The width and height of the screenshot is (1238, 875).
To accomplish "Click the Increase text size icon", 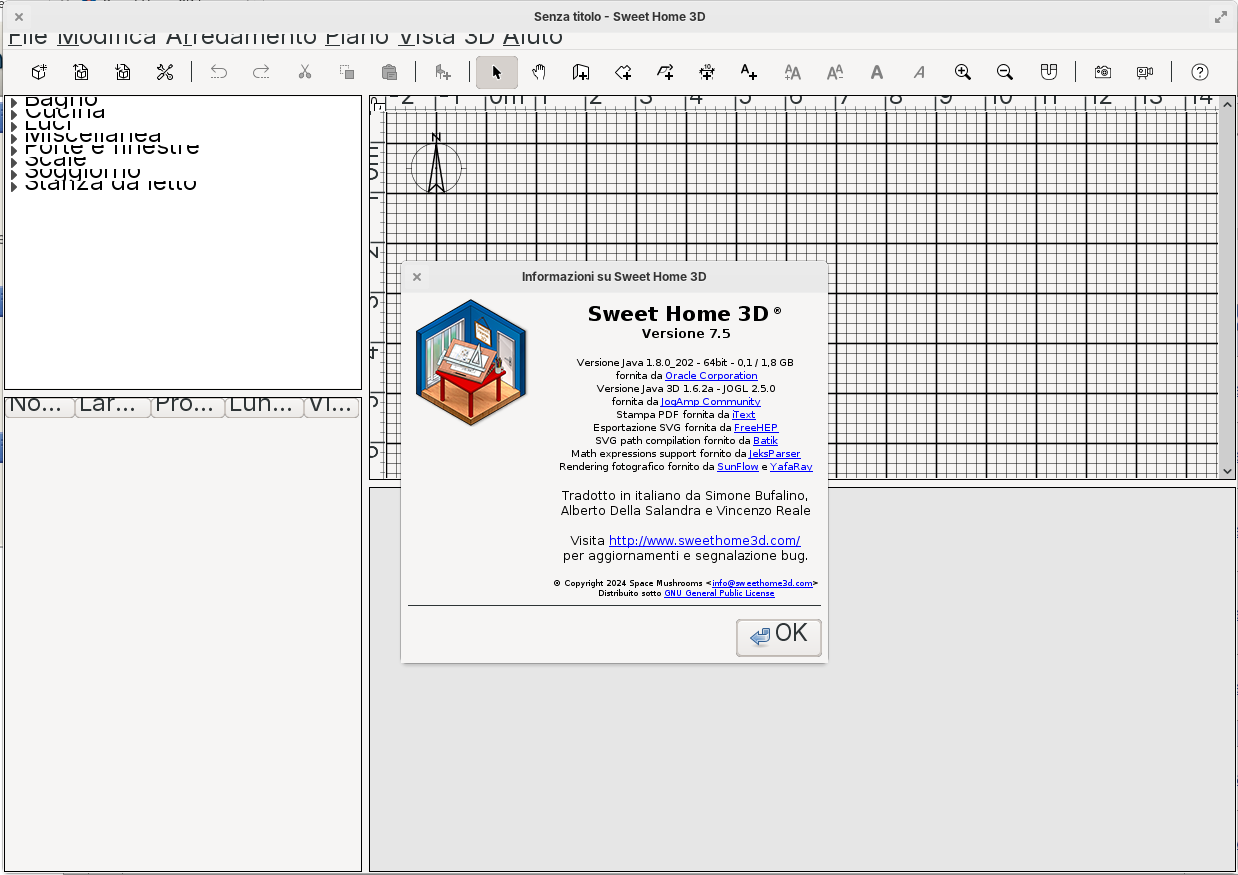I will click(793, 72).
